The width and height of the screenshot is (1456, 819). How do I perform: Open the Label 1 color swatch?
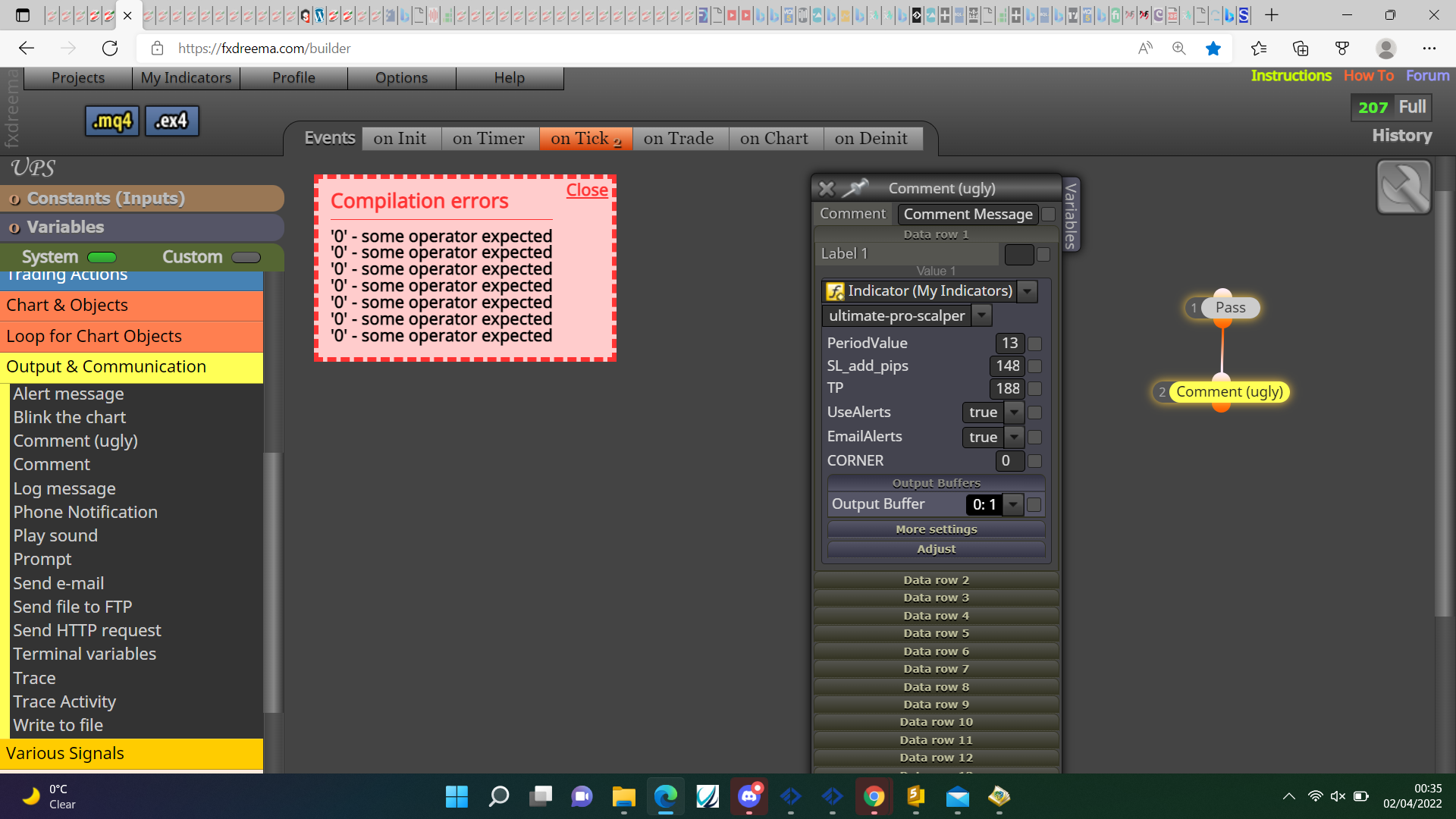point(1018,255)
